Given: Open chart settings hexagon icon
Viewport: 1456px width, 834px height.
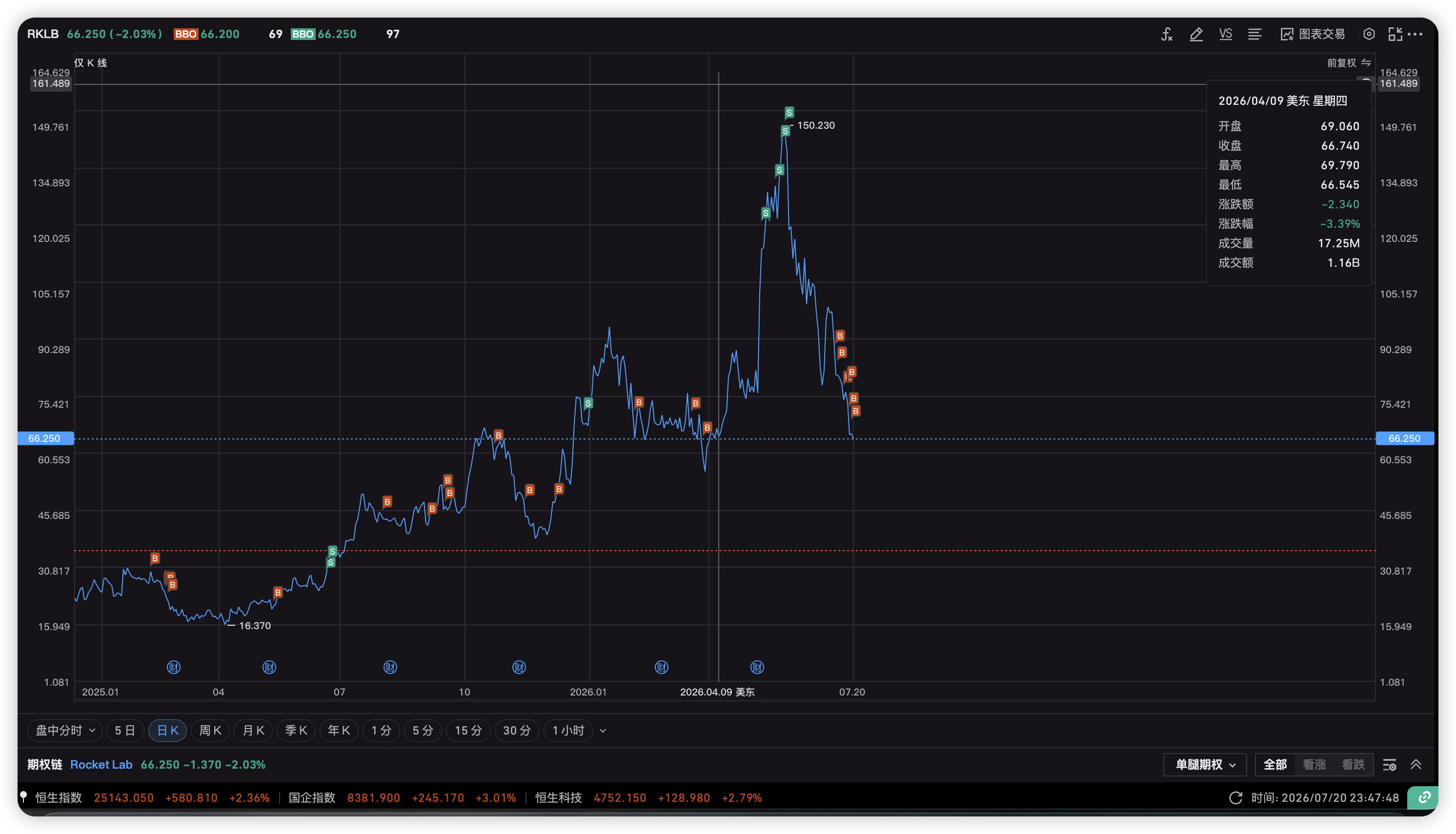Looking at the screenshot, I should coord(1369,34).
